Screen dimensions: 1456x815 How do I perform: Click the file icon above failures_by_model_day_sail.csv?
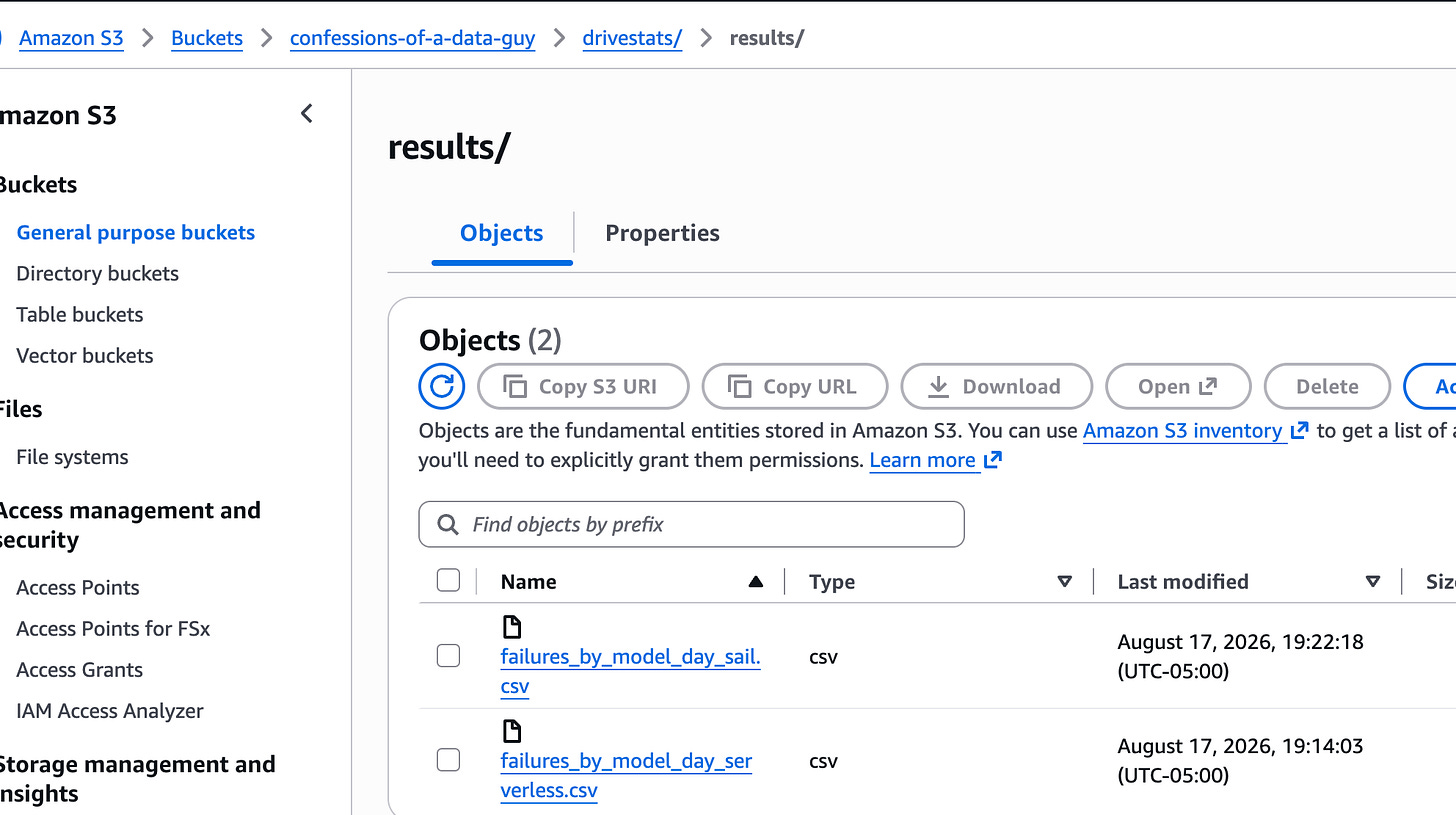[x=511, y=627]
